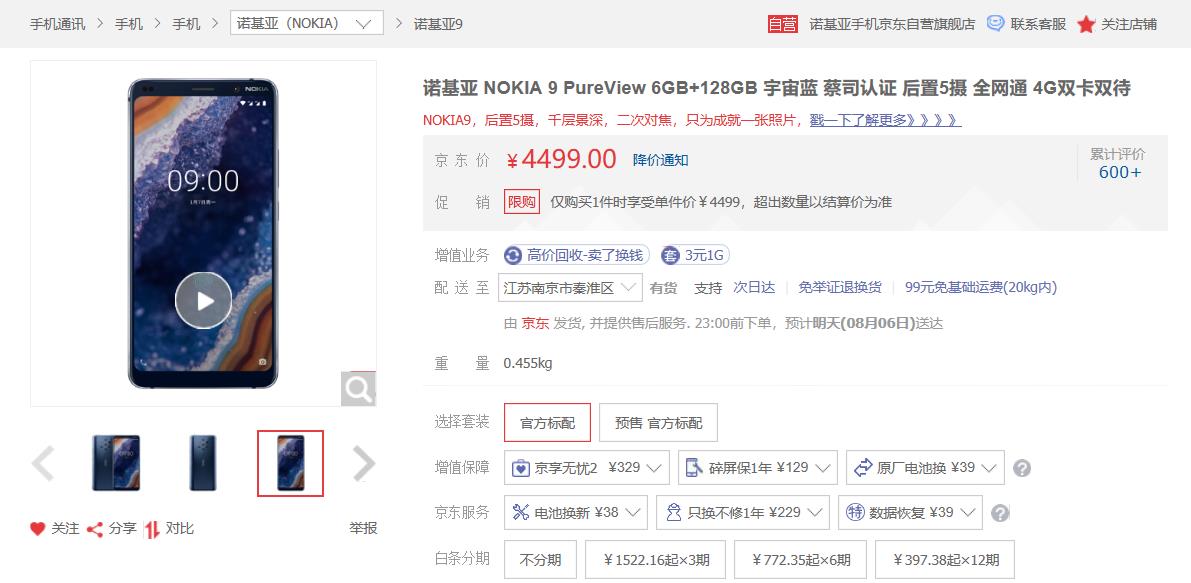Select ¥397.38起×12期 installment option

pyautogui.click(x=944, y=560)
